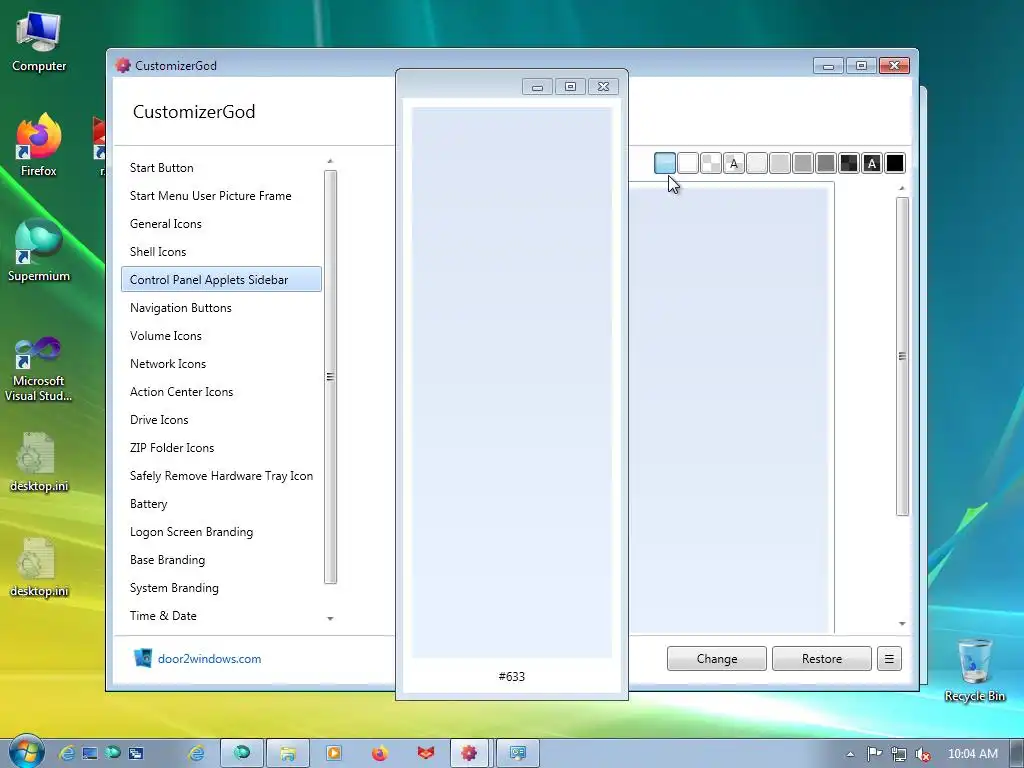
Task: Open Action Center flag tray icon
Action: 874,754
